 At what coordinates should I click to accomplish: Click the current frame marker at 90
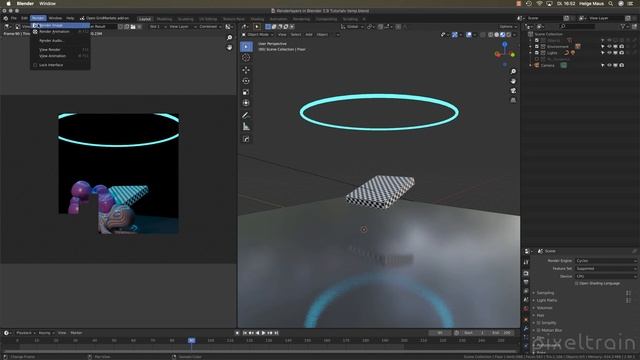pos(191,340)
